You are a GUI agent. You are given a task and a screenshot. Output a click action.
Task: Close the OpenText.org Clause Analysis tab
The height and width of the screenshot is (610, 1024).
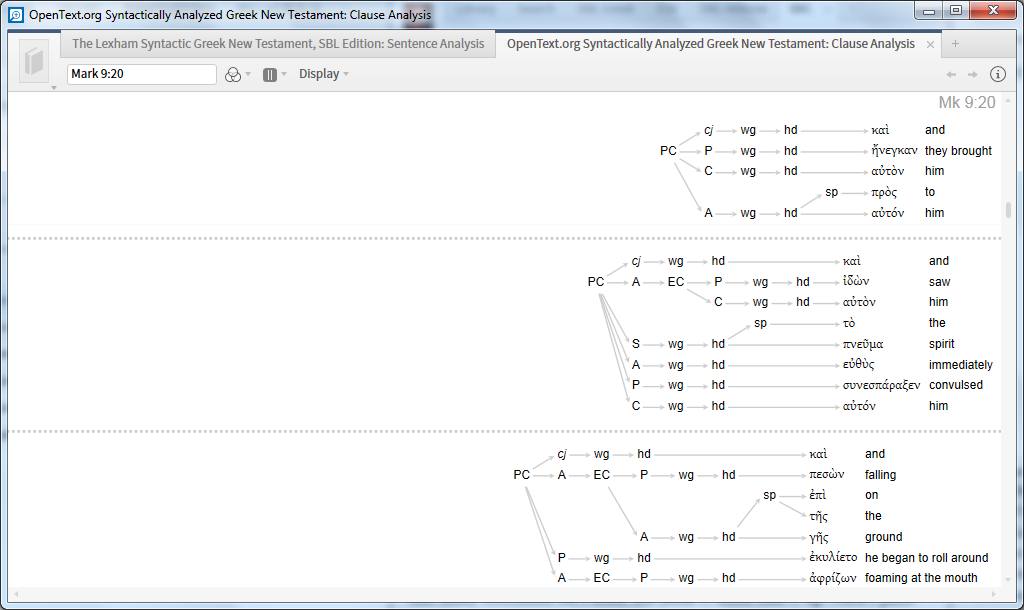[x=930, y=44]
